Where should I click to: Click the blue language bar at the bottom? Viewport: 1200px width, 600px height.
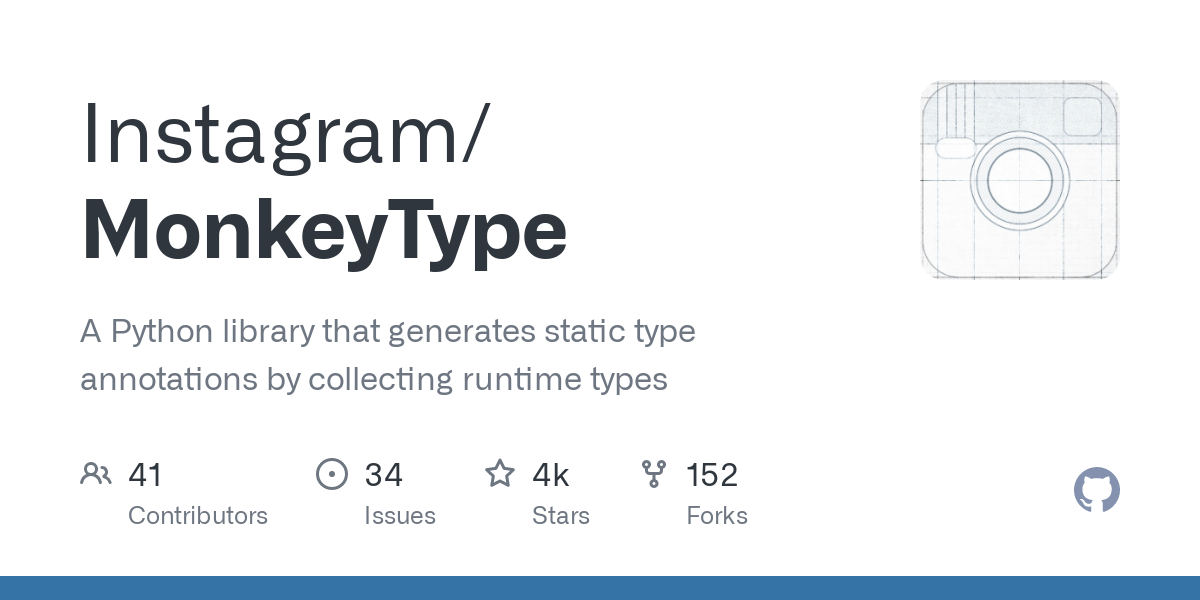coord(600,588)
